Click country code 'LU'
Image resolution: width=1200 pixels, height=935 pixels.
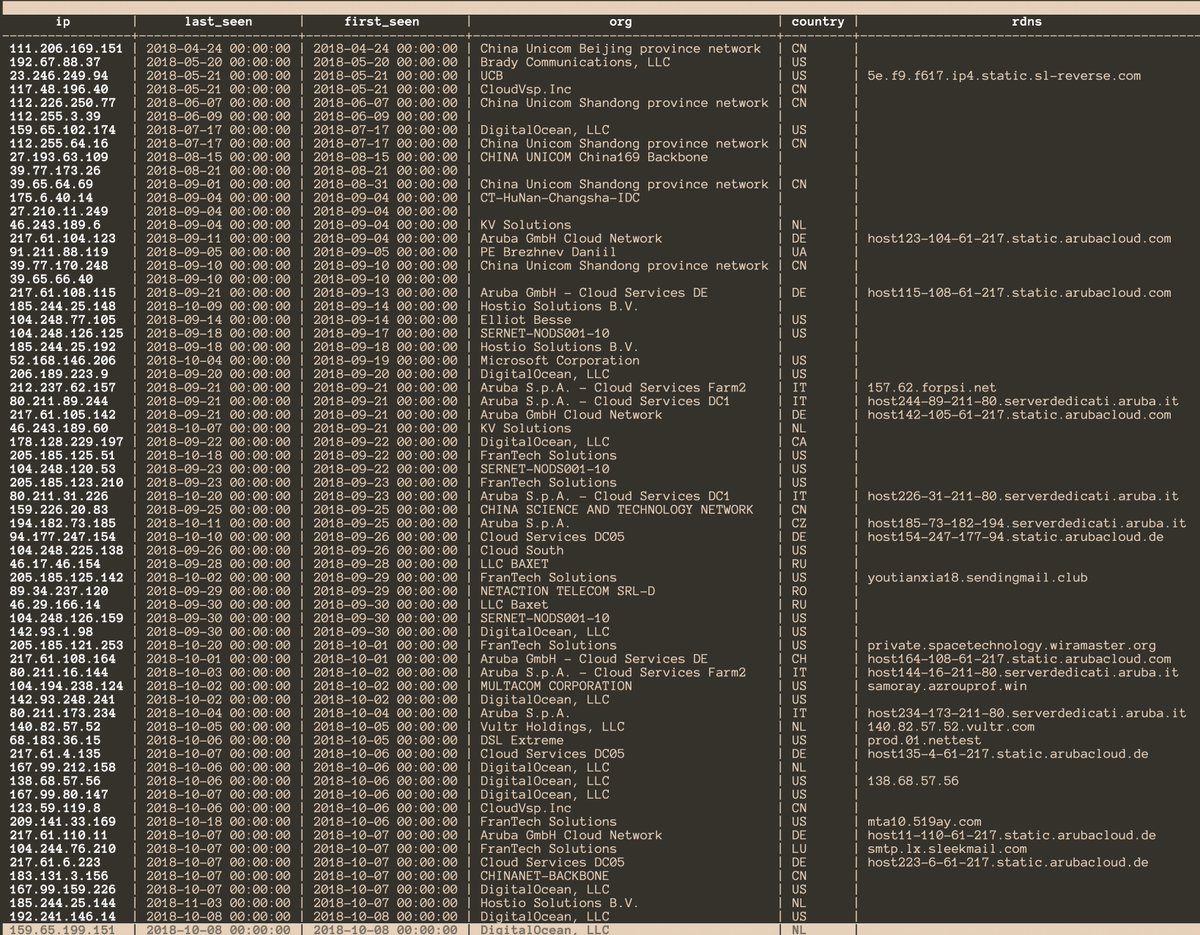click(x=799, y=849)
